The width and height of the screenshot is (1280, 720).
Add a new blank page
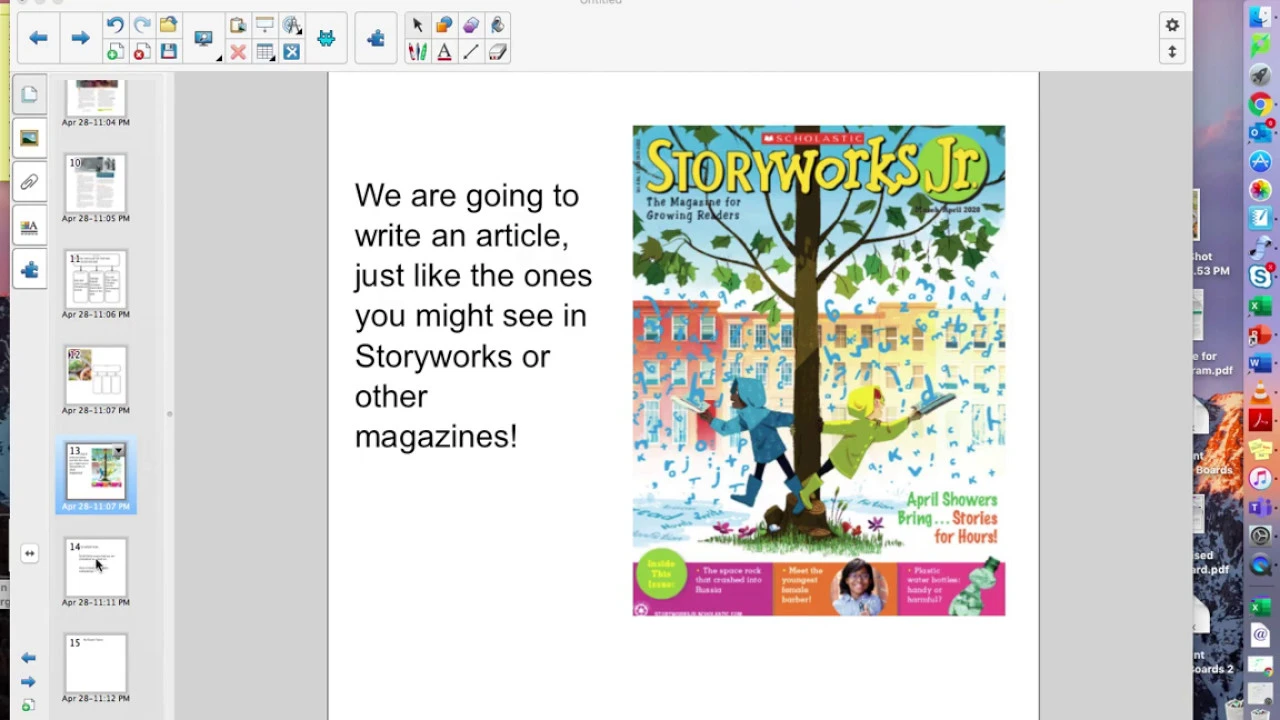(x=115, y=52)
